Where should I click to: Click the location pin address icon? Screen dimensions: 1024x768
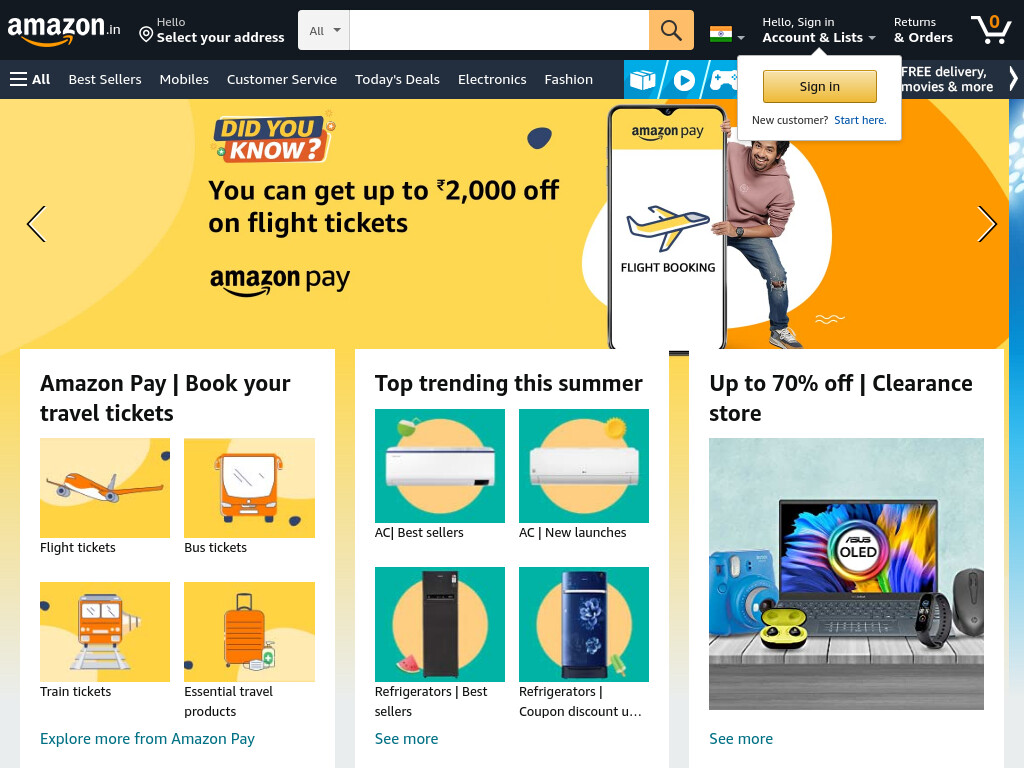(146, 34)
